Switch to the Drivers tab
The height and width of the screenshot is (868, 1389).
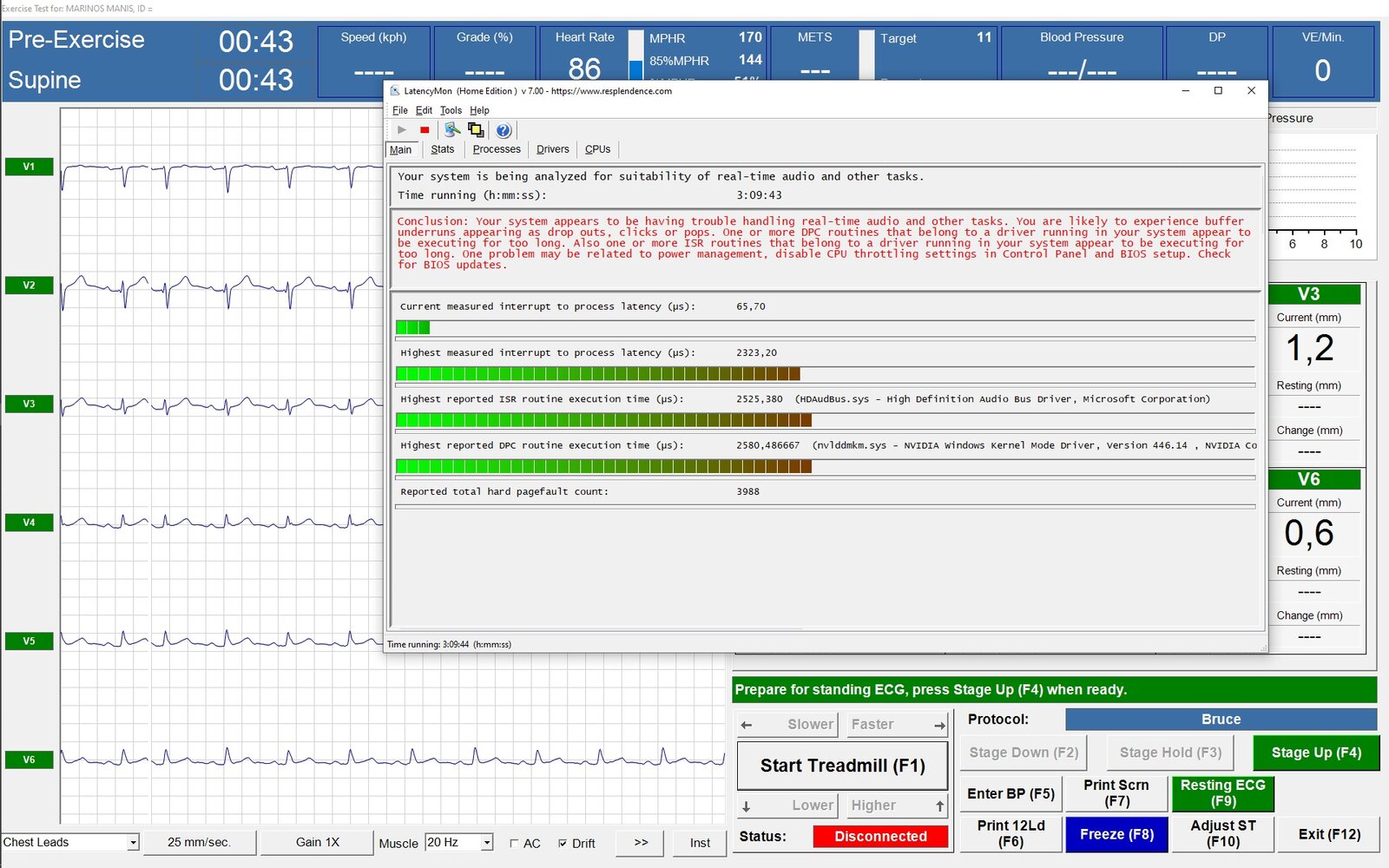(x=553, y=149)
